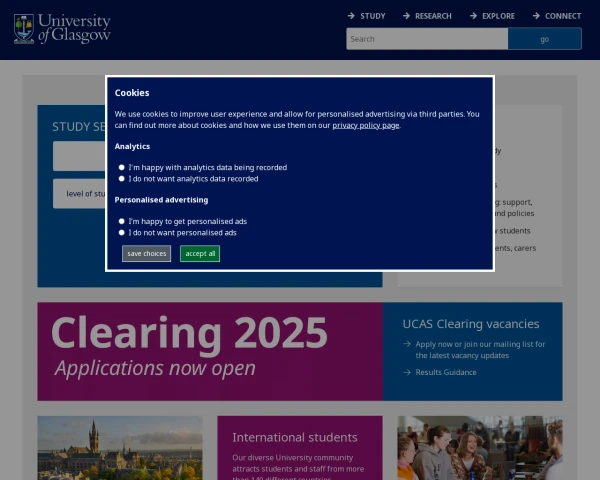600x480 pixels.
Task: Open Apply now or join mailing list link
Action: tap(480, 350)
